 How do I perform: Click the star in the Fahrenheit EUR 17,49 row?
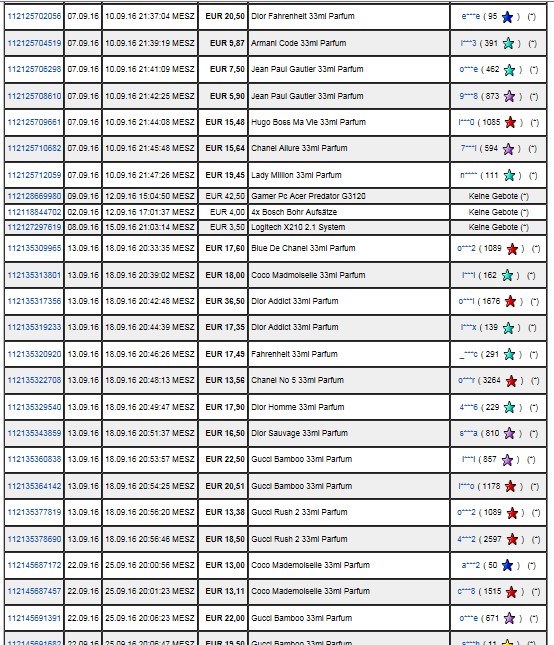[x=509, y=355]
